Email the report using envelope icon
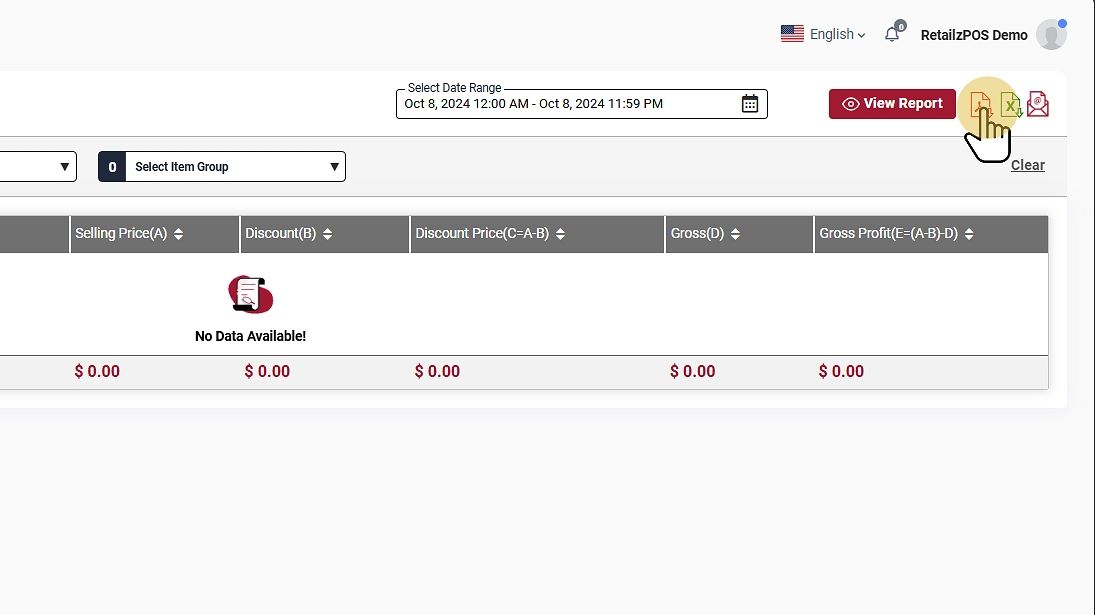1095x615 pixels. (1038, 104)
